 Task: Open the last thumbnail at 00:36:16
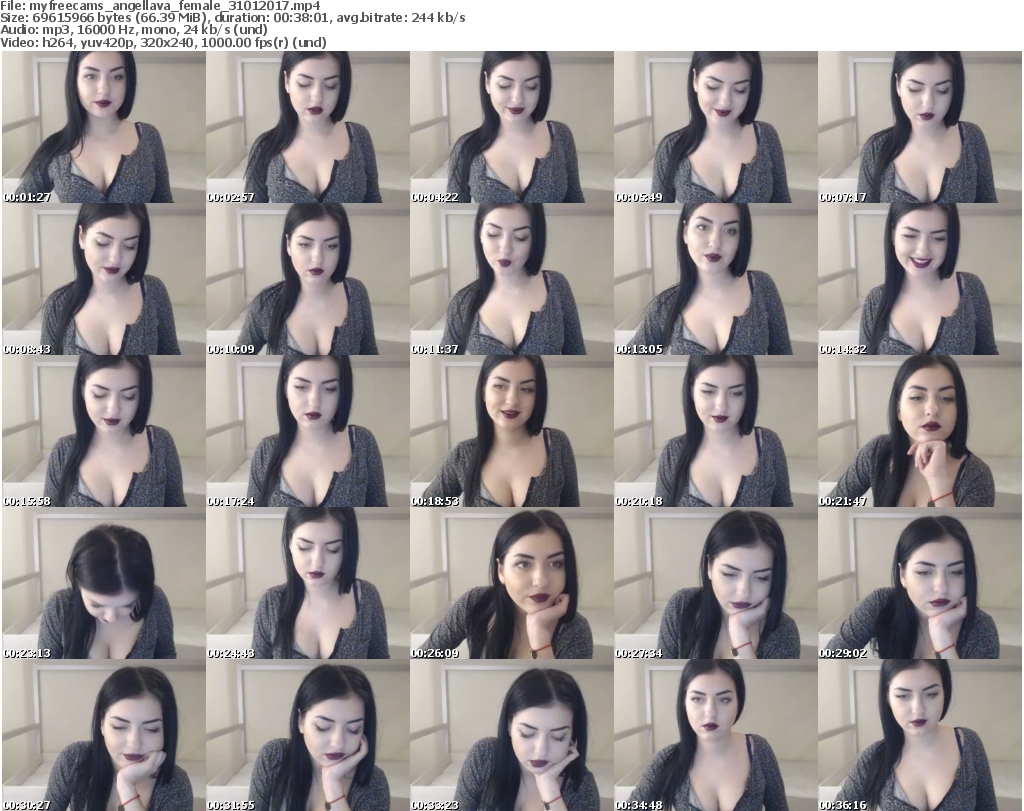[919, 735]
